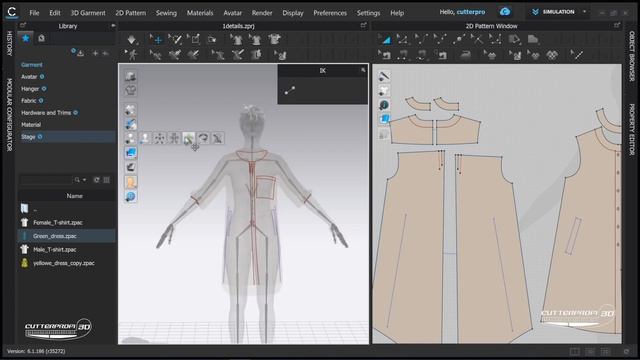Click the library search input field
640x360 pixels.
(x=46, y=180)
